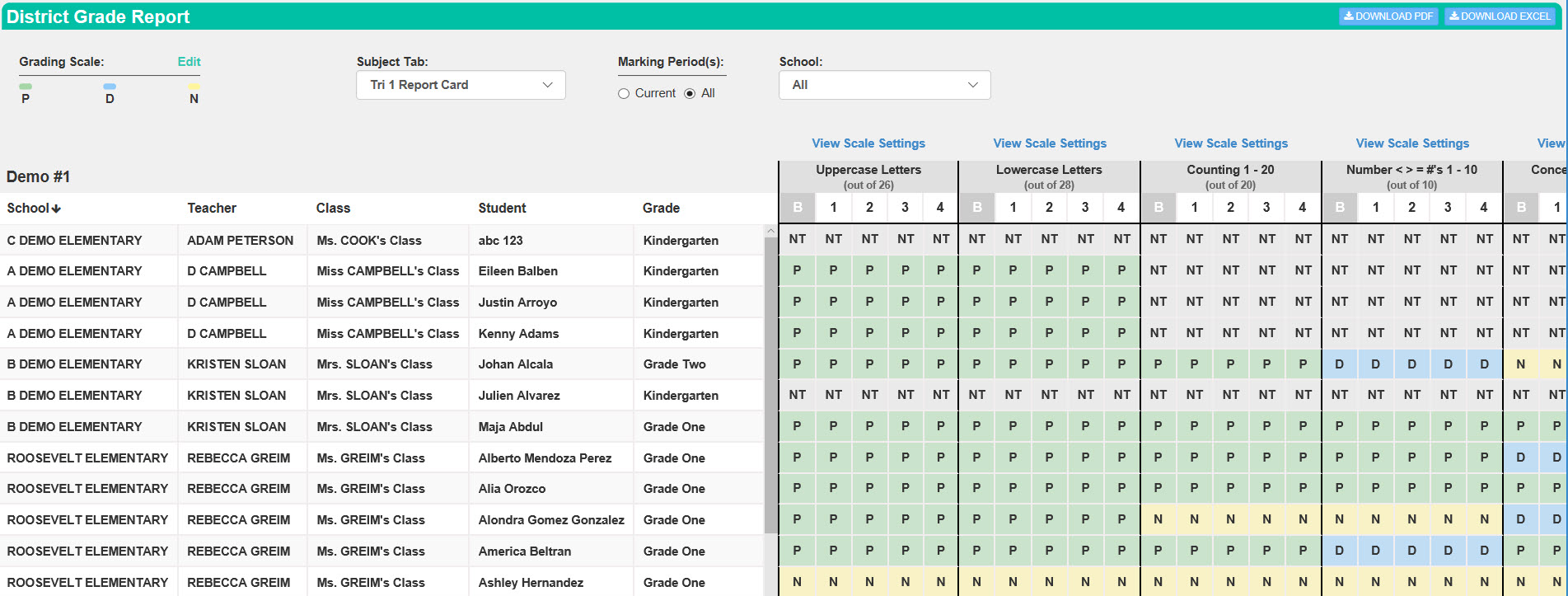Click the blue D grading scale swatch
Image resolution: width=1568 pixels, height=596 pixels.
click(x=110, y=87)
